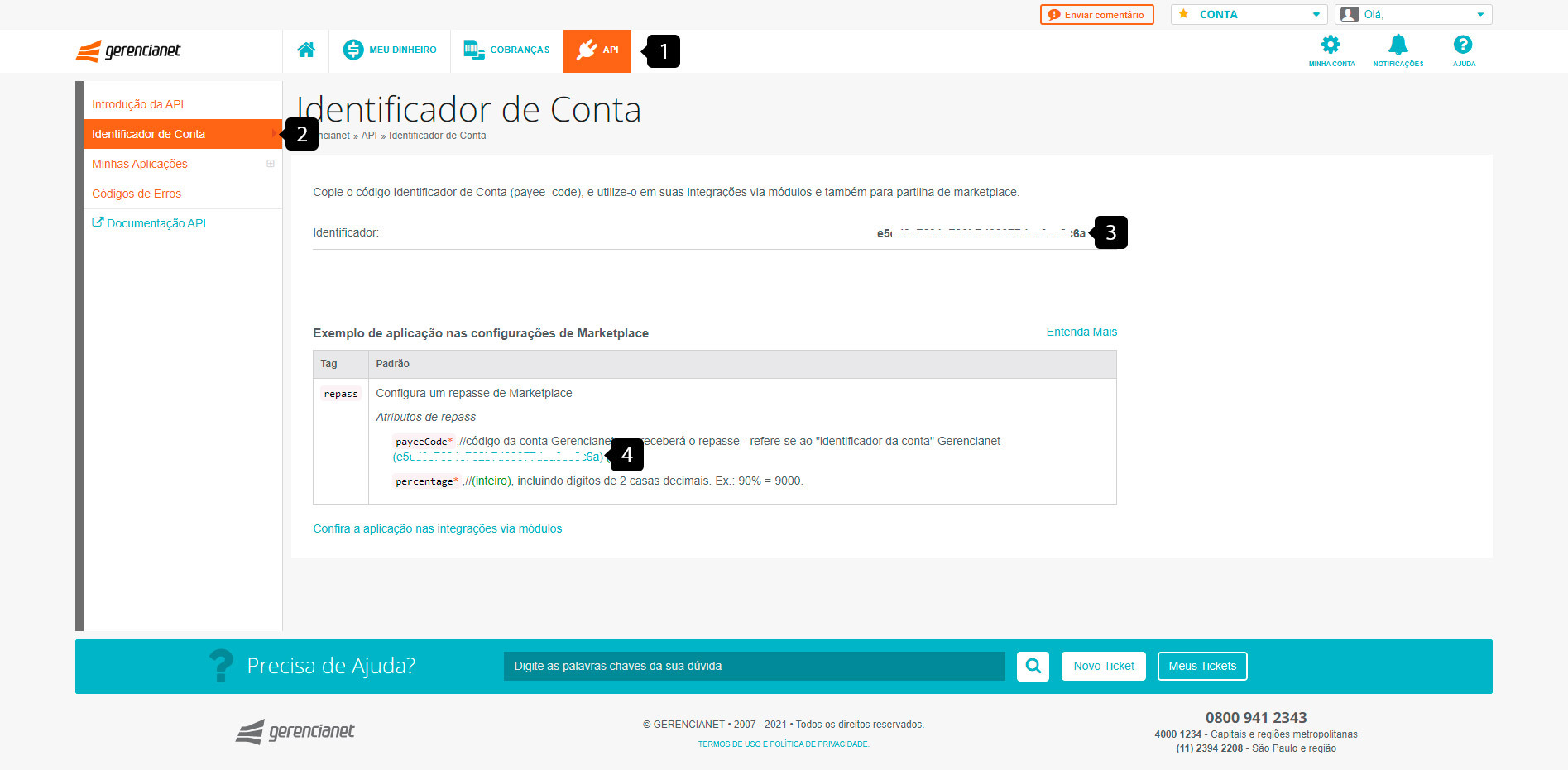Click the star icon beside CONTA

pos(1184,14)
